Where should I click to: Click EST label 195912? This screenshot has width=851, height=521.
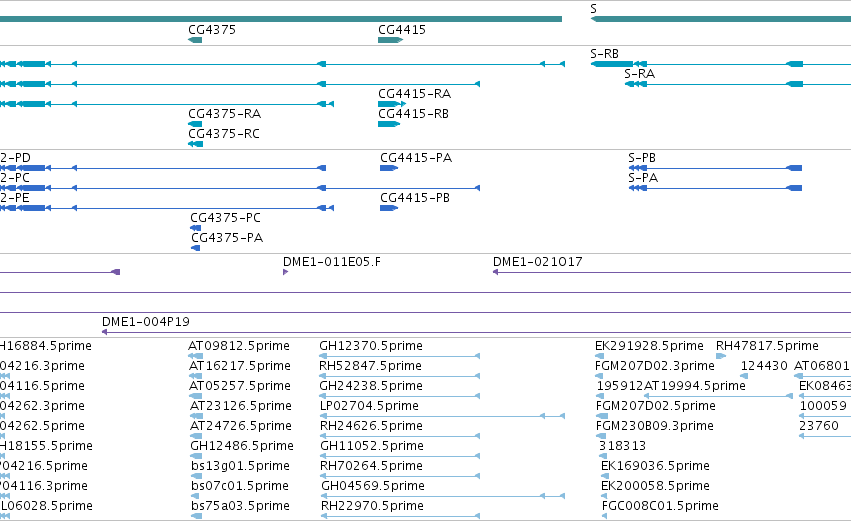[620, 386]
